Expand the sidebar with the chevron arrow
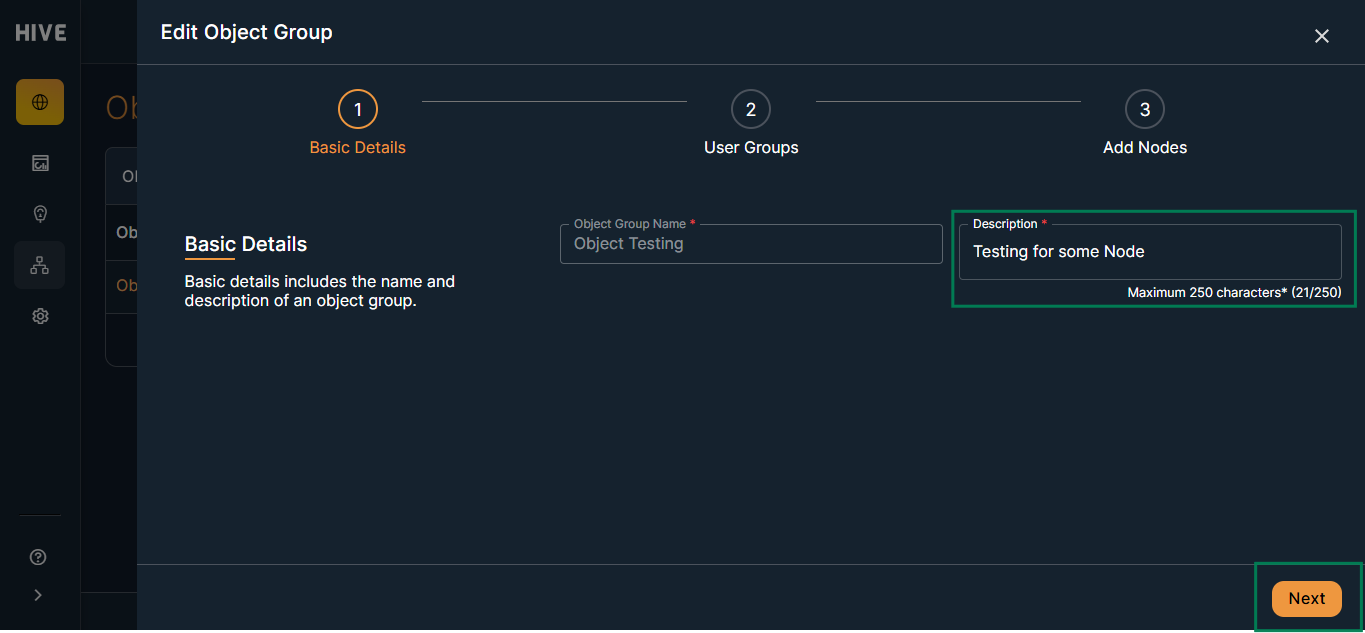 (x=39, y=595)
